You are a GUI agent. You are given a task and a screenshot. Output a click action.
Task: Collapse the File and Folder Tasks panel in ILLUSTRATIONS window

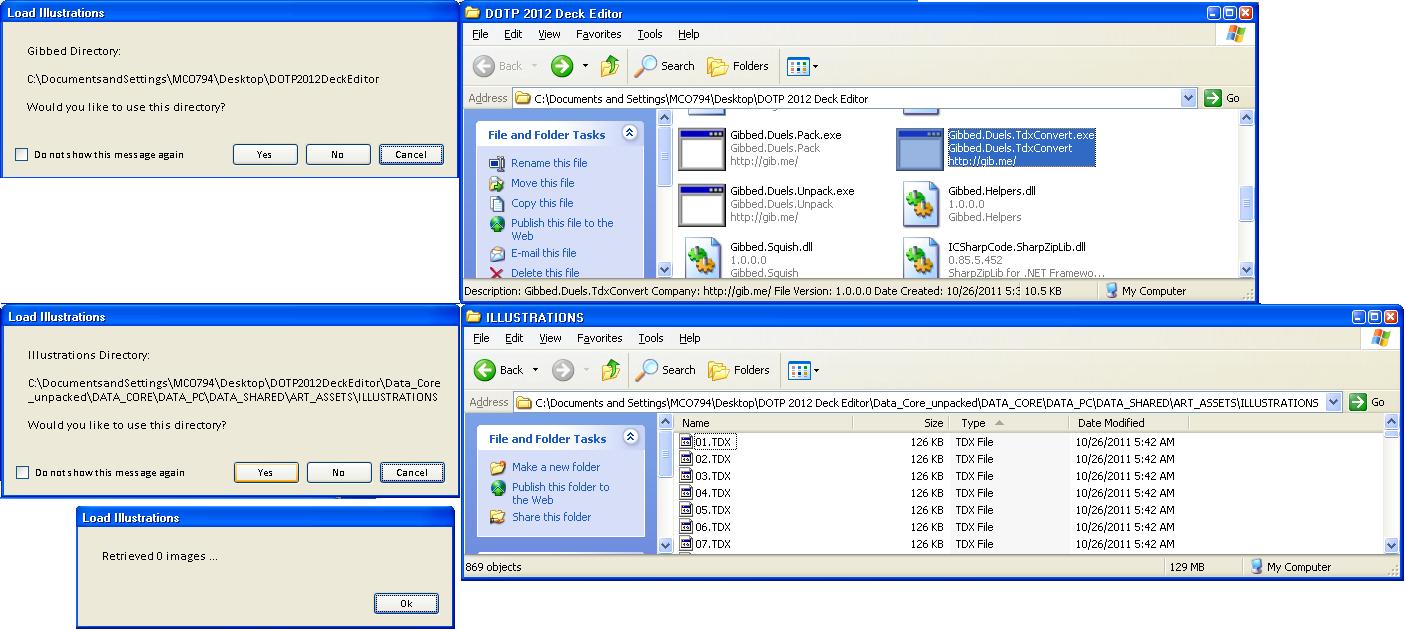(x=630, y=437)
